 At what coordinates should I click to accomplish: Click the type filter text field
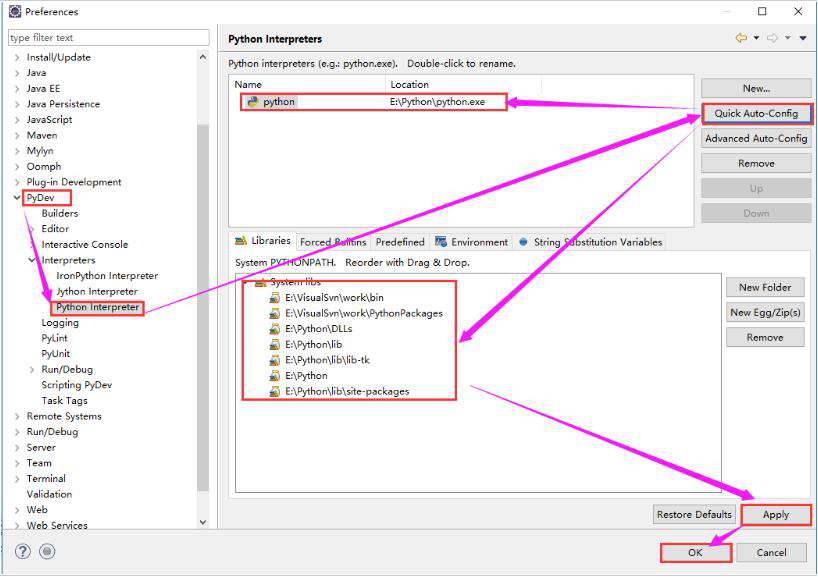coord(109,38)
